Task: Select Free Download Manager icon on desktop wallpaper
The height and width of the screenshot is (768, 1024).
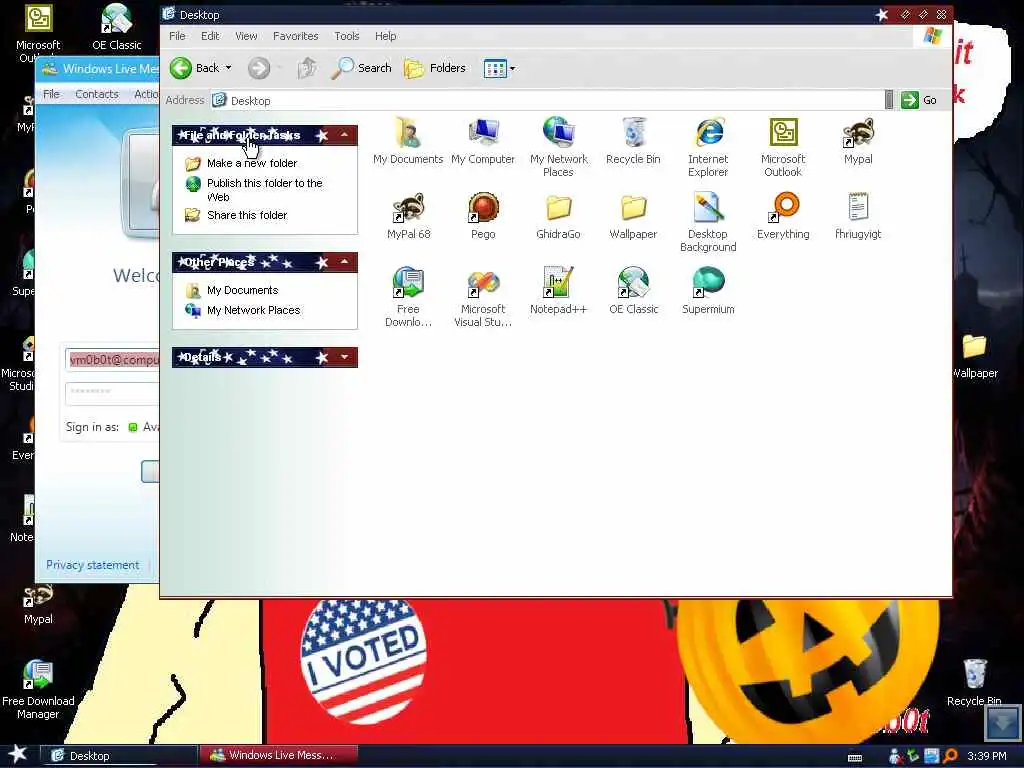Action: coord(38,689)
